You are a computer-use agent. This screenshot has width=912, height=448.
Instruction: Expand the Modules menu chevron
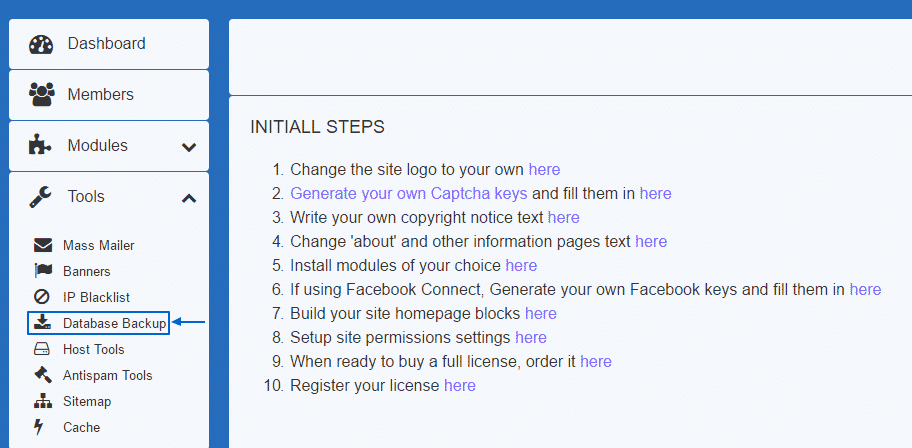point(189,147)
